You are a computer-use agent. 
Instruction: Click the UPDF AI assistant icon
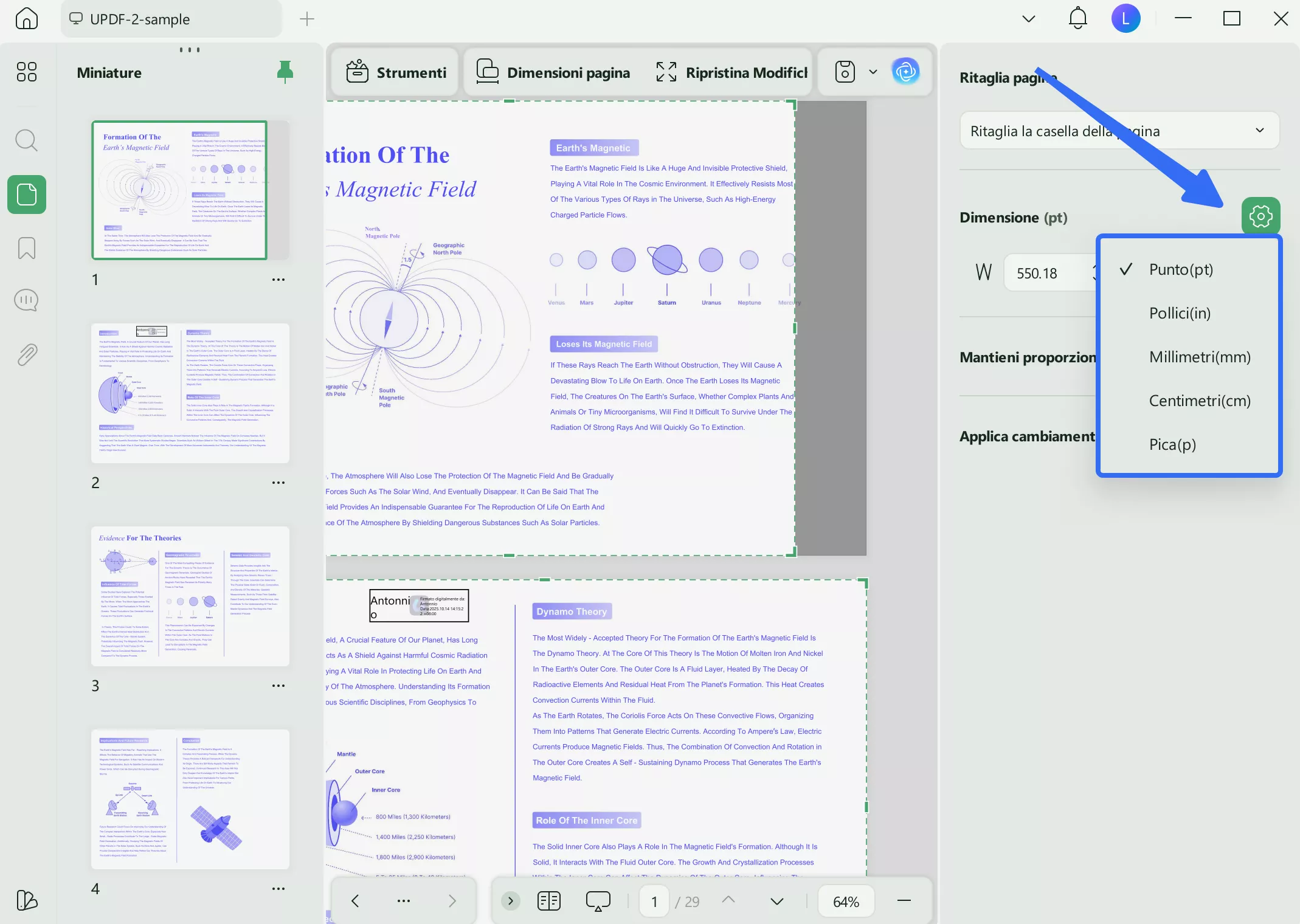(905, 72)
